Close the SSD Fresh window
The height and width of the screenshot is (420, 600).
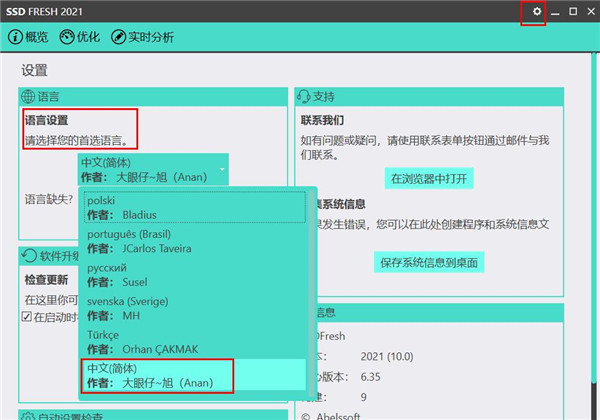click(590, 12)
